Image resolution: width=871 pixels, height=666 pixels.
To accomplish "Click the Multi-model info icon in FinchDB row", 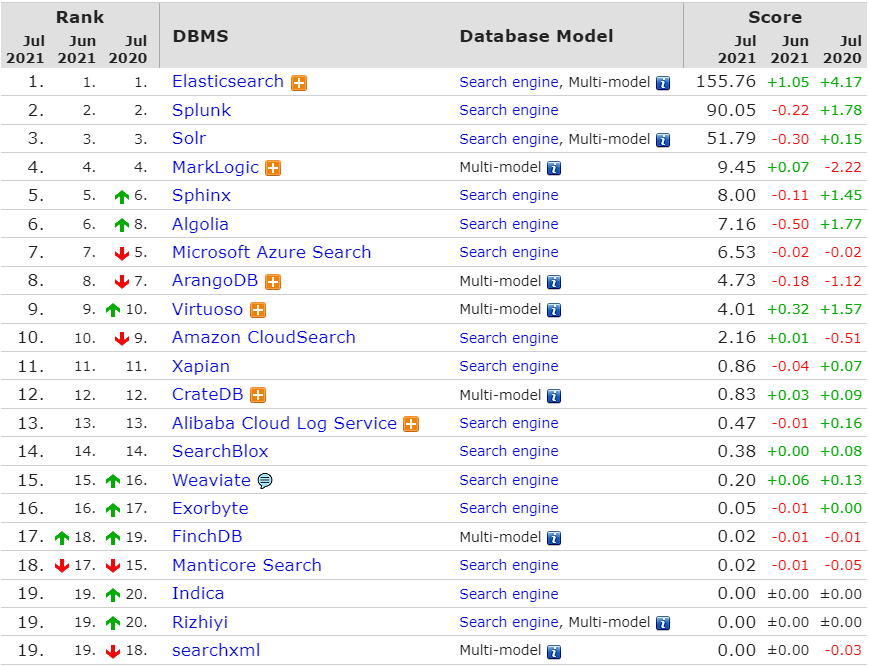I will point(554,538).
